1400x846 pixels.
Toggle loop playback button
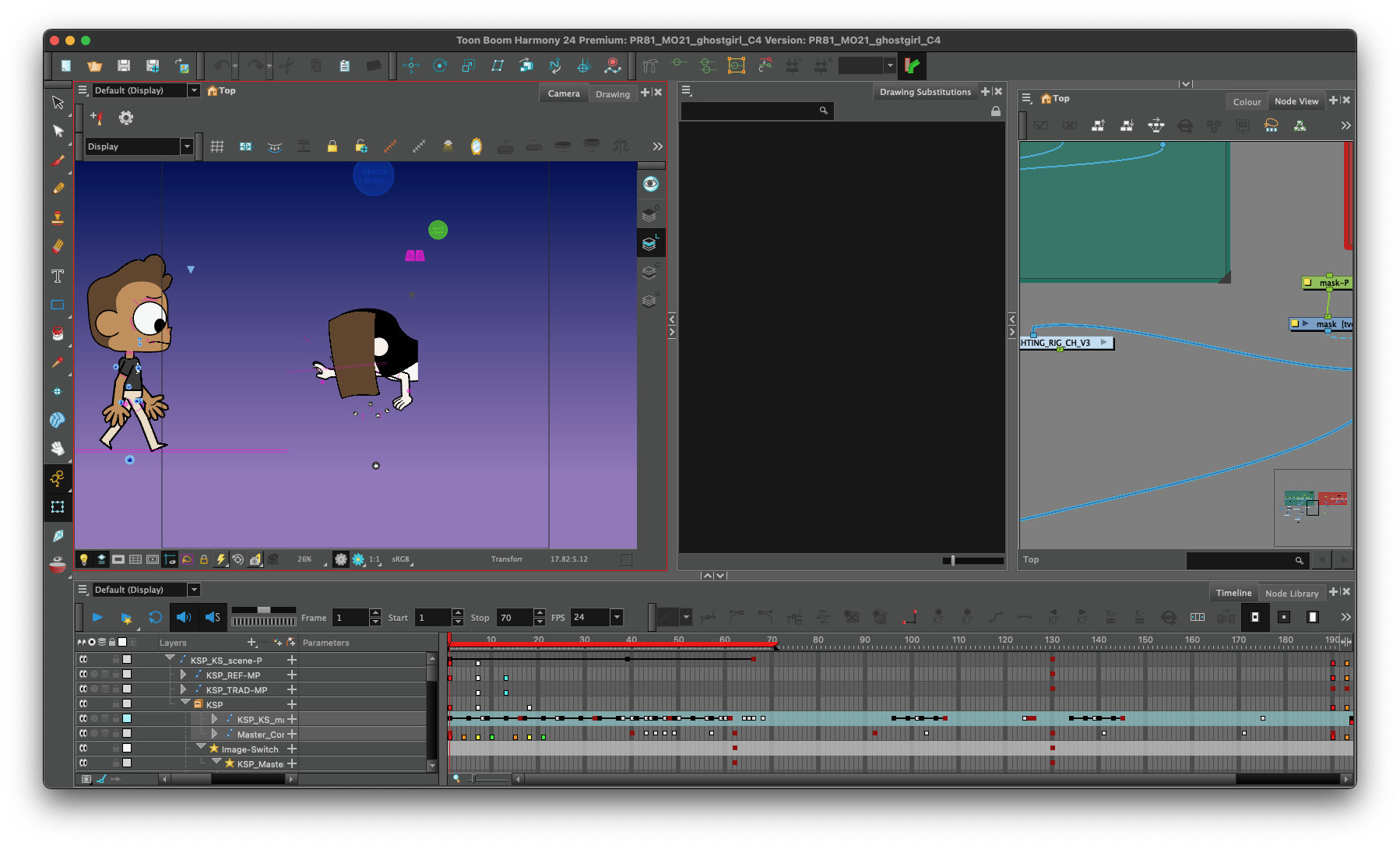click(155, 617)
